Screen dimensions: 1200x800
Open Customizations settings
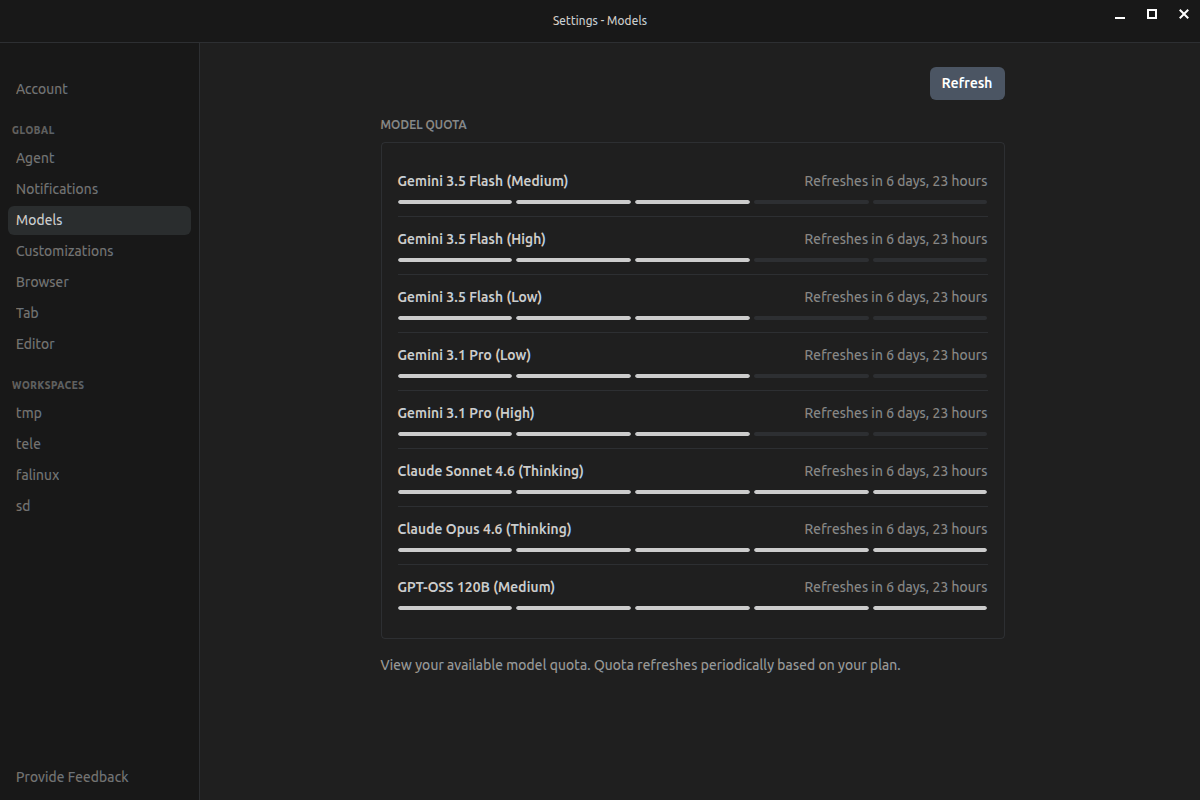(65, 251)
